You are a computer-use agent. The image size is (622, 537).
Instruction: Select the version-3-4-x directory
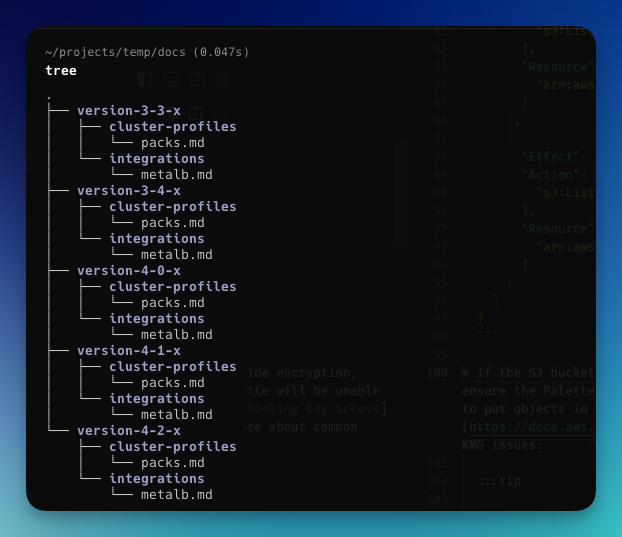[x=129, y=191]
